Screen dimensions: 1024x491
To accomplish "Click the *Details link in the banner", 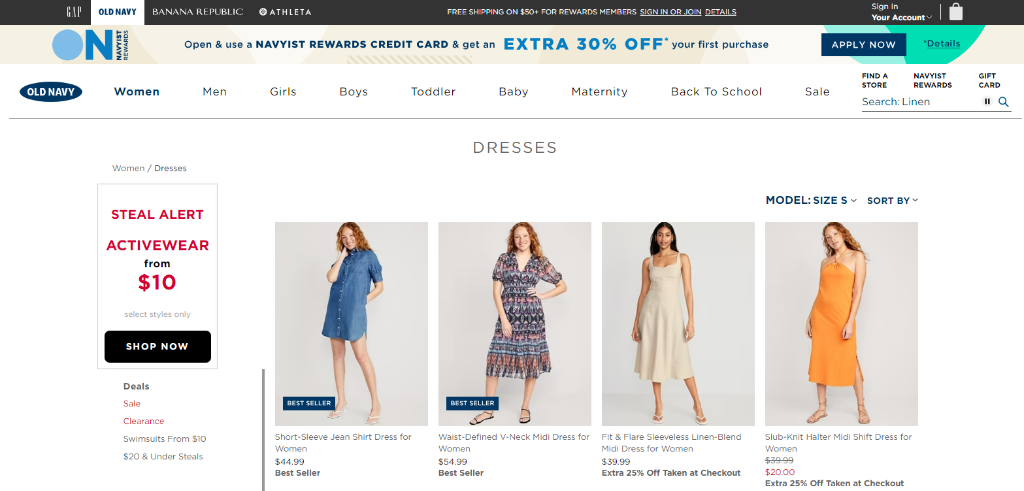I will click(x=941, y=44).
